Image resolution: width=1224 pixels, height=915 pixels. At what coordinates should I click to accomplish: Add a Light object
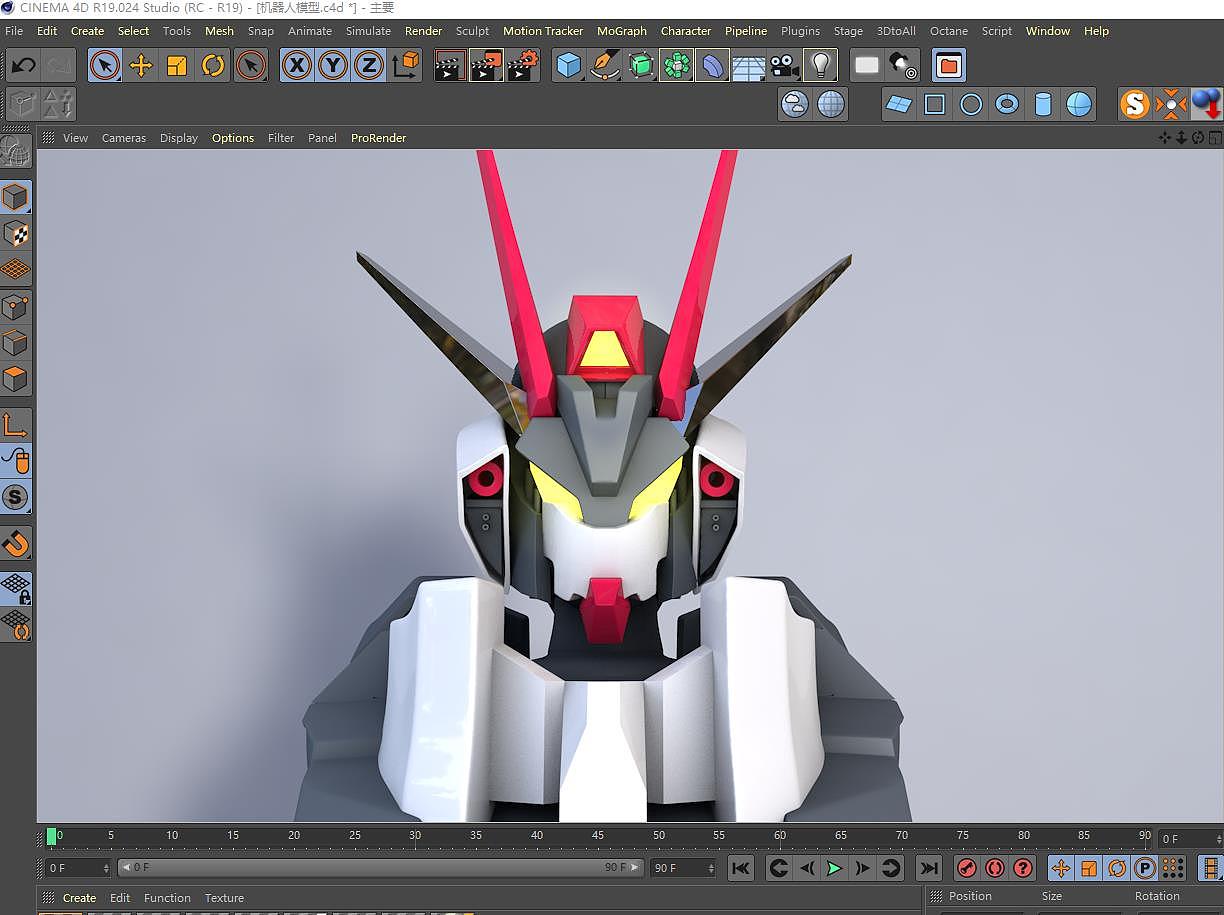(821, 67)
